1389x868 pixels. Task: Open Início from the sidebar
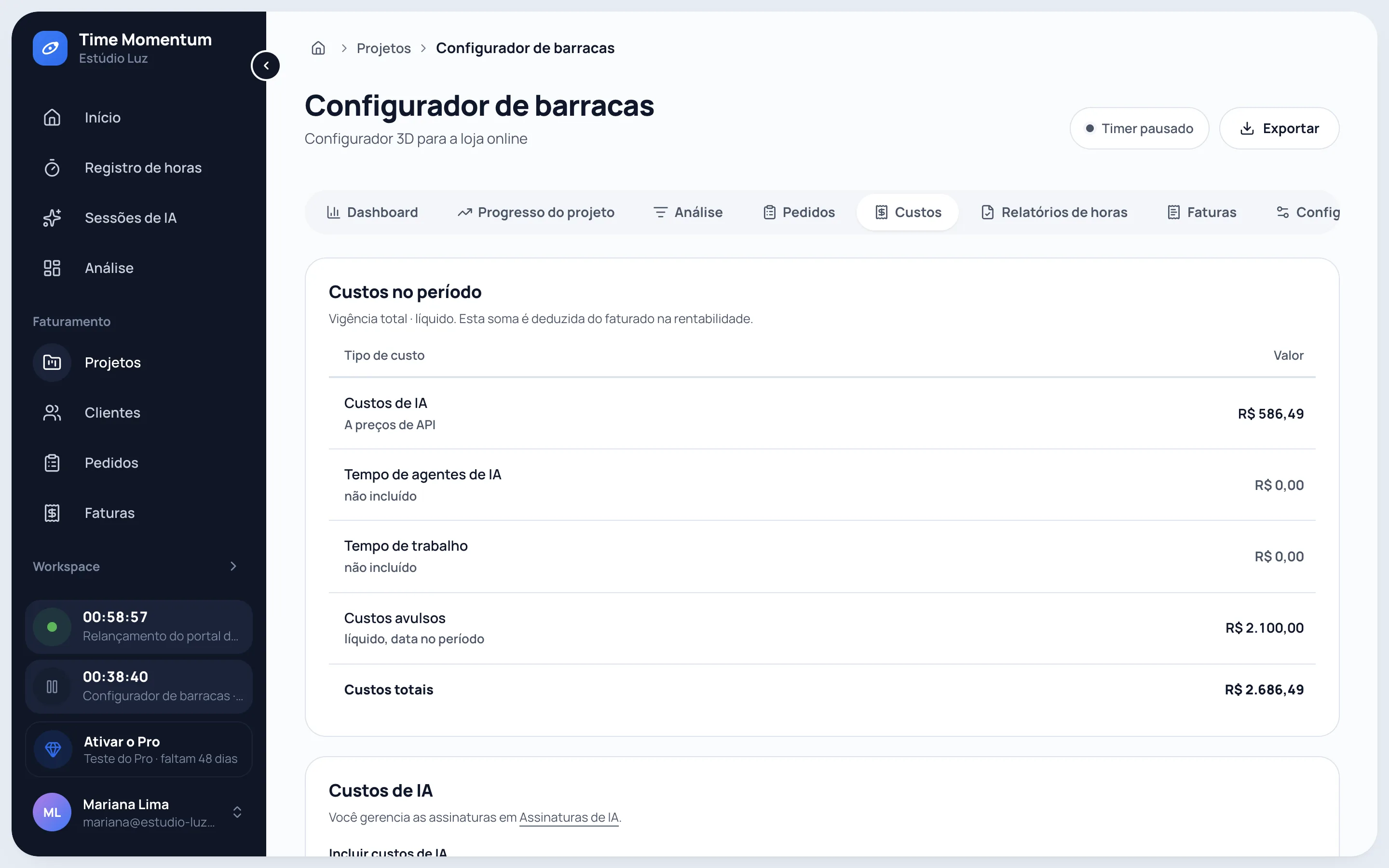(x=138, y=118)
